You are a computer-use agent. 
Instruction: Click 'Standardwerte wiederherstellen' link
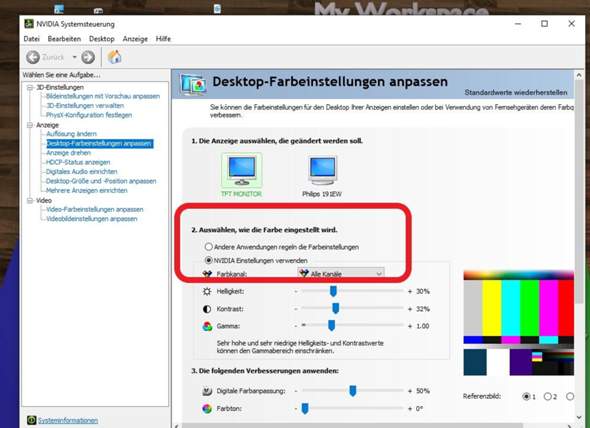[515, 93]
